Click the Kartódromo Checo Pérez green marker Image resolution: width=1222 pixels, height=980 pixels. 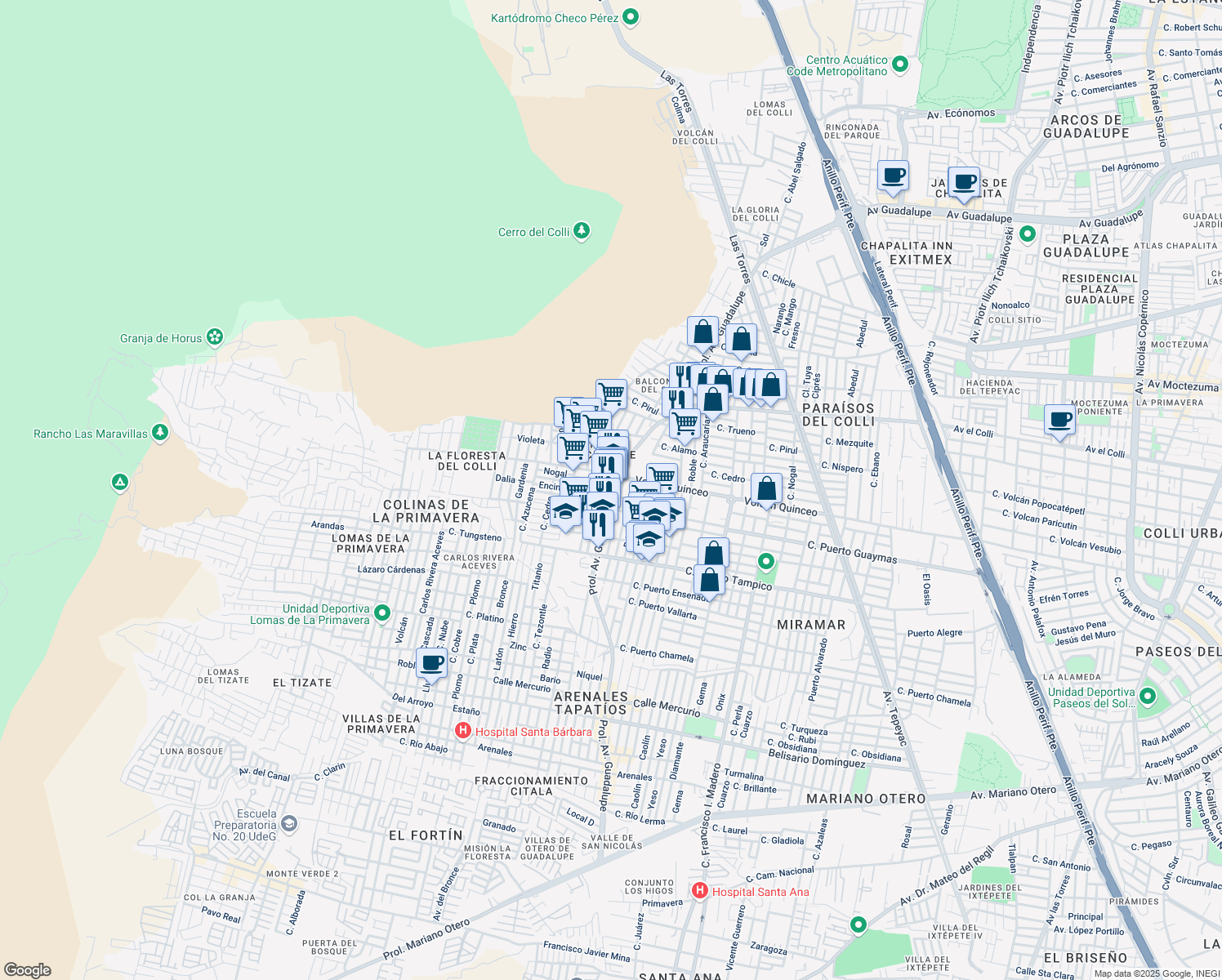click(x=631, y=17)
